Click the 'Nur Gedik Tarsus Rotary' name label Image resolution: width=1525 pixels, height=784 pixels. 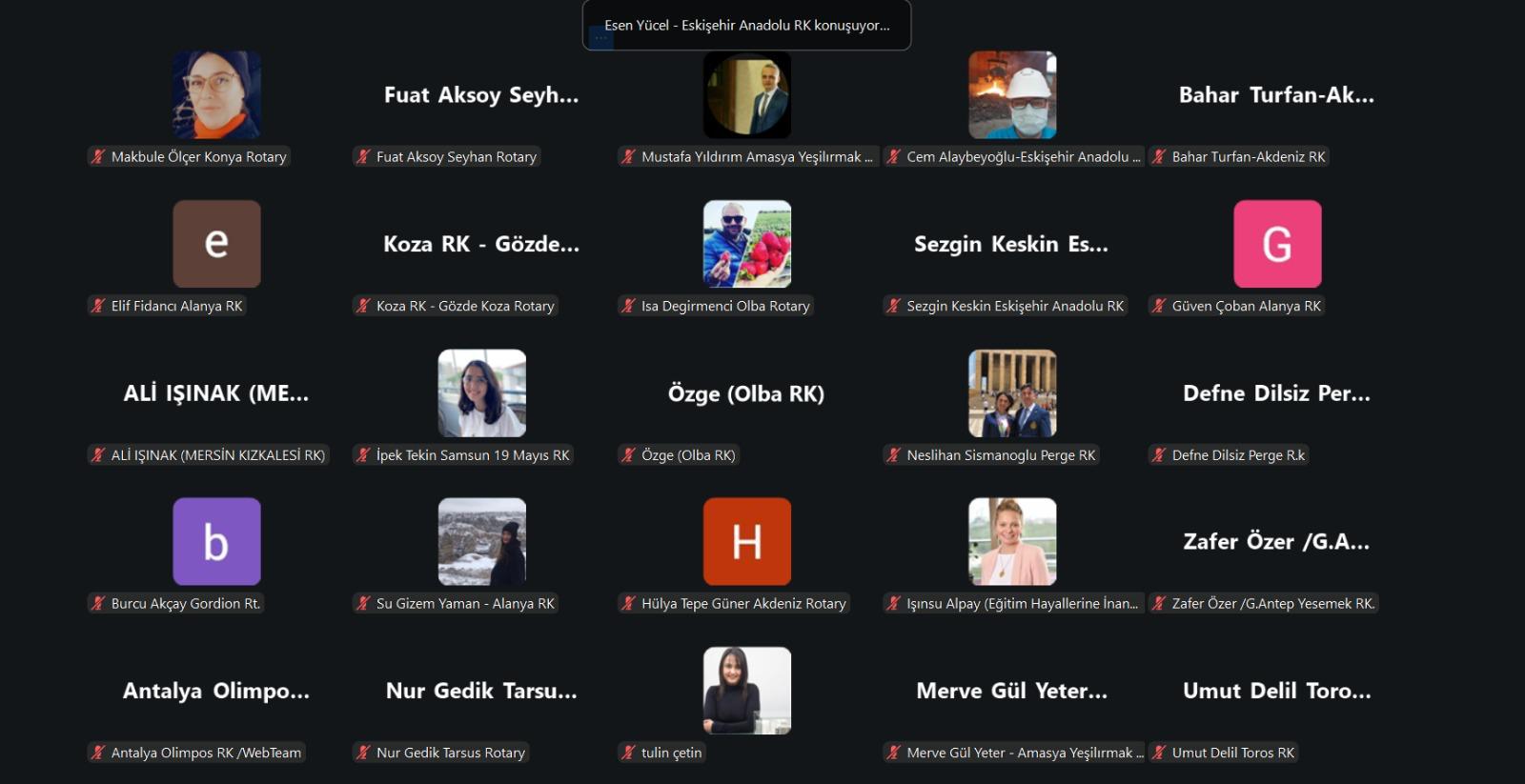[x=450, y=753]
